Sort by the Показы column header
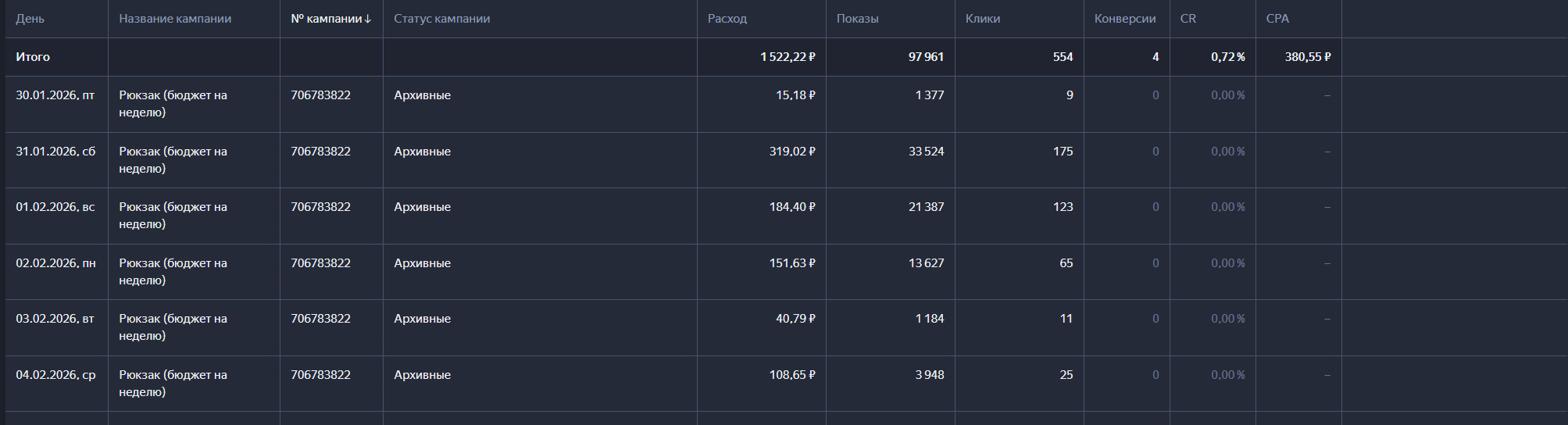 point(858,19)
